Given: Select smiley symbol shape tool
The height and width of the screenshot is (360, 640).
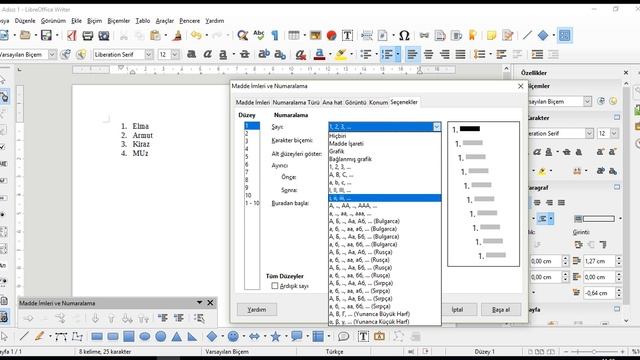Looking at the screenshot, I should point(233,337).
